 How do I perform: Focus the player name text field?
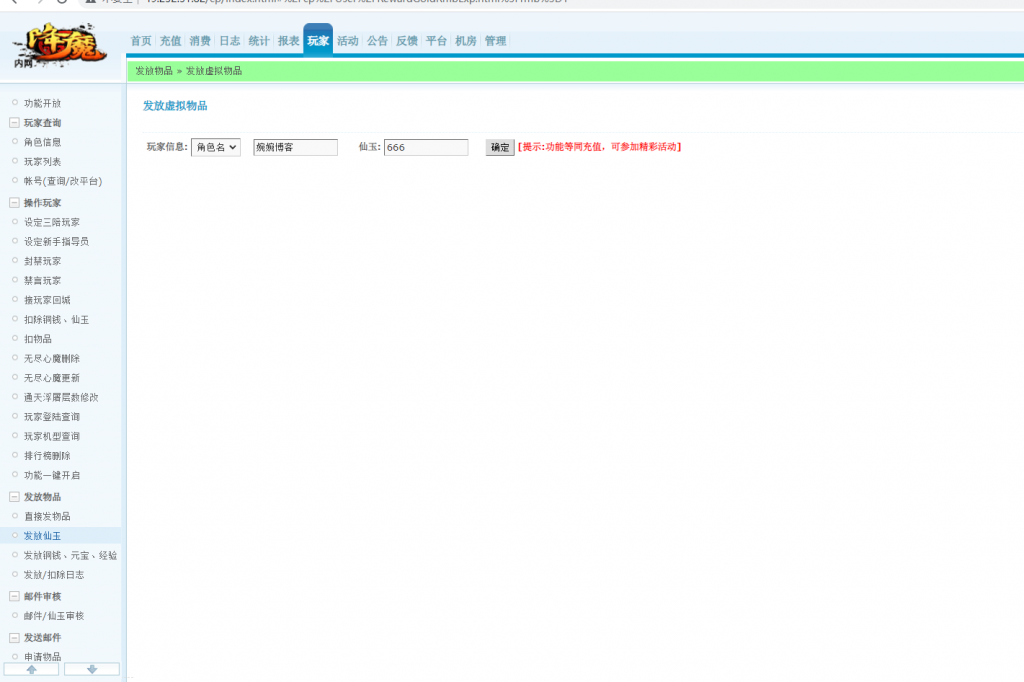[x=295, y=147]
